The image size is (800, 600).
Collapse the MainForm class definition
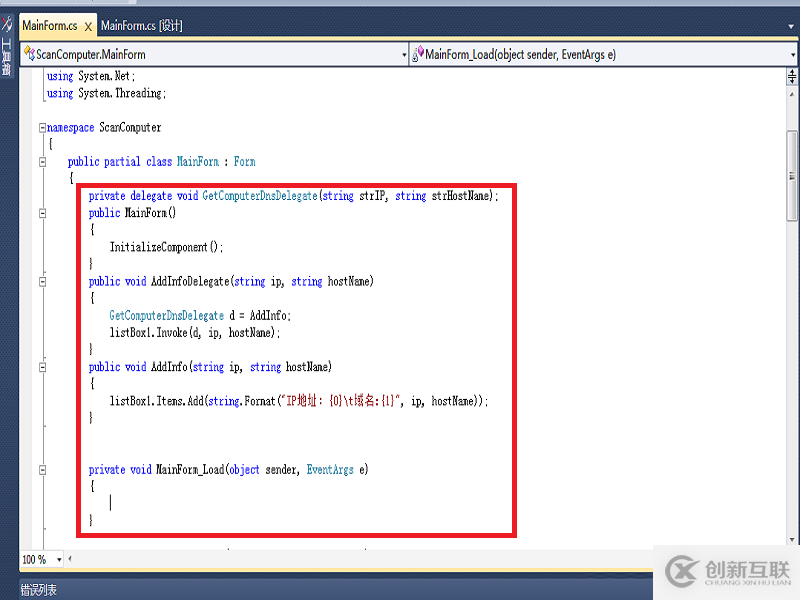[x=42, y=162]
